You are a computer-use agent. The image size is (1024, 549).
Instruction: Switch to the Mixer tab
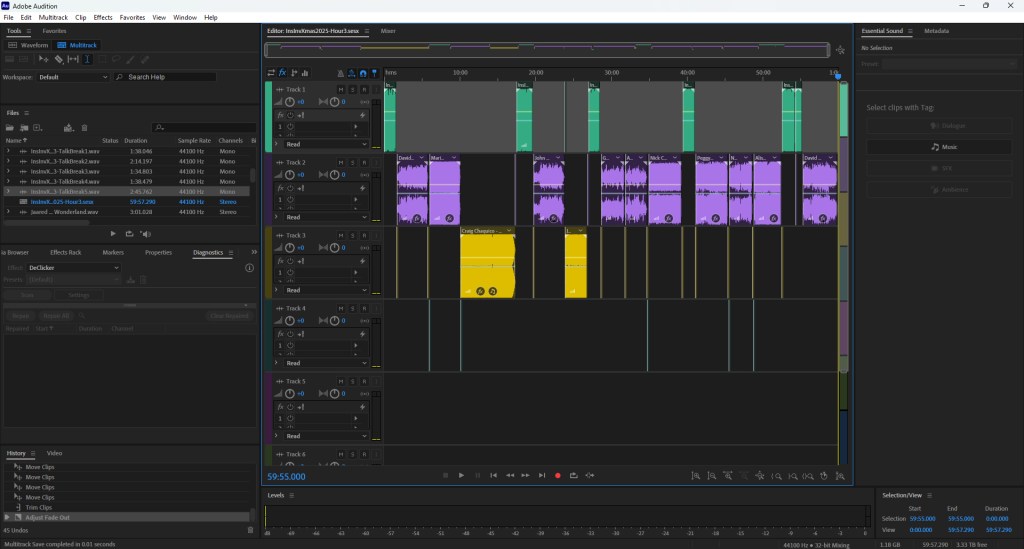click(388, 32)
